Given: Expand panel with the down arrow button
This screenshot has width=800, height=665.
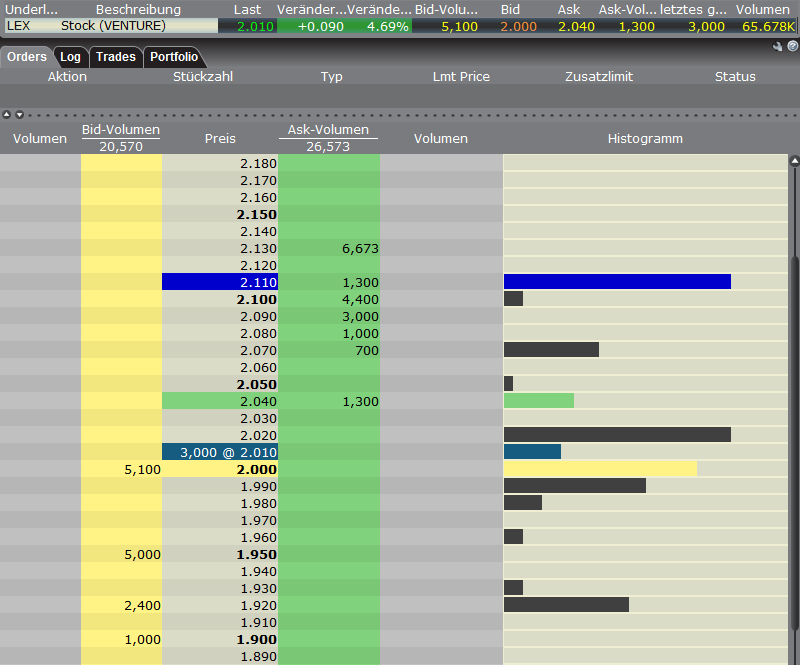Looking at the screenshot, I should coord(18,115).
